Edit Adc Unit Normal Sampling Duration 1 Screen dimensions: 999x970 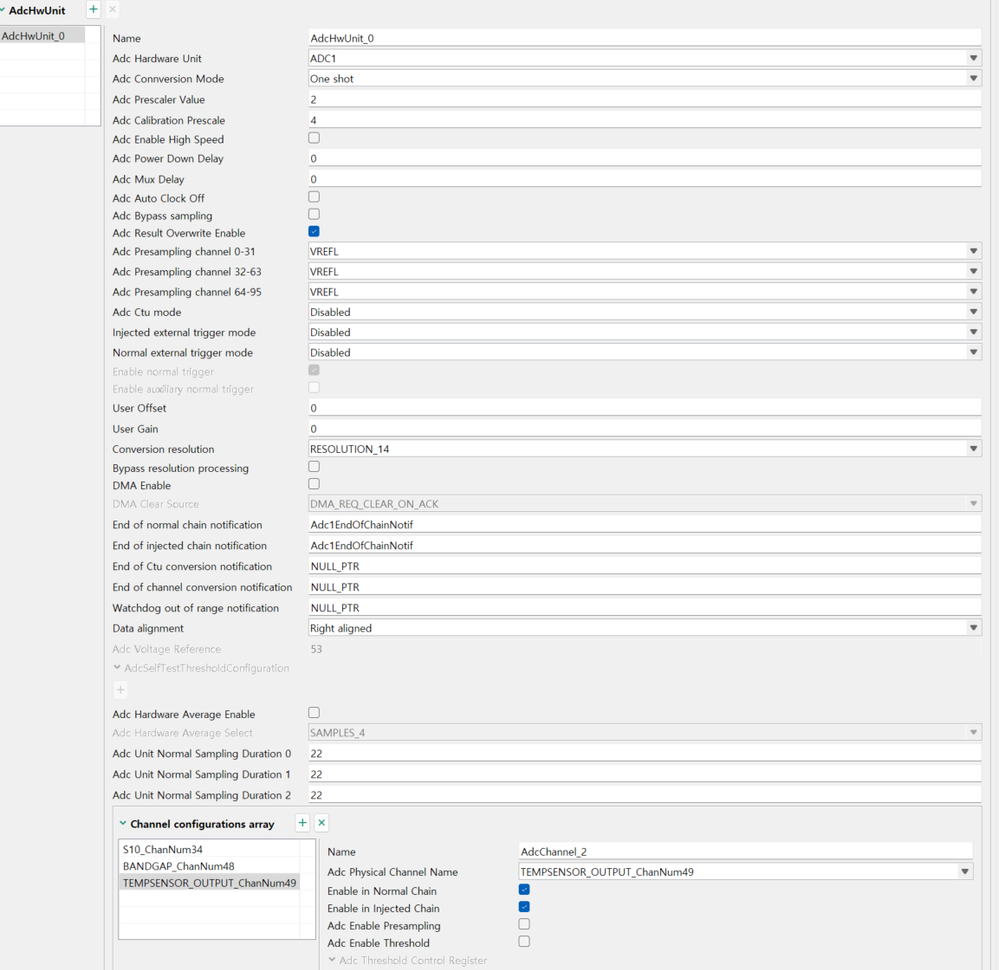(645, 774)
